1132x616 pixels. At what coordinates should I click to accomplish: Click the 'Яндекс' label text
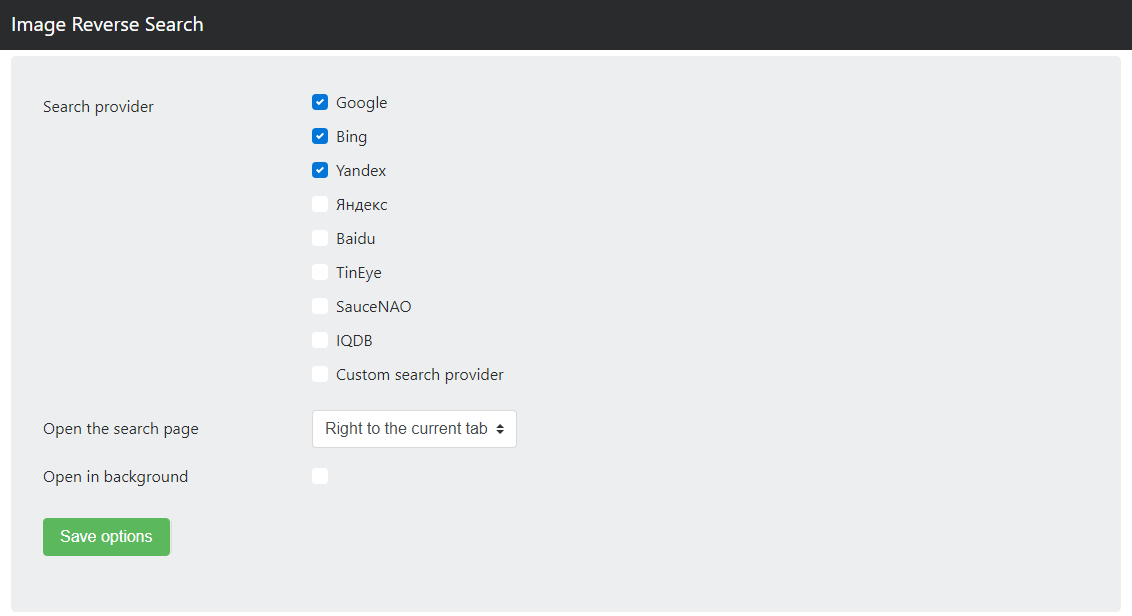coord(362,205)
